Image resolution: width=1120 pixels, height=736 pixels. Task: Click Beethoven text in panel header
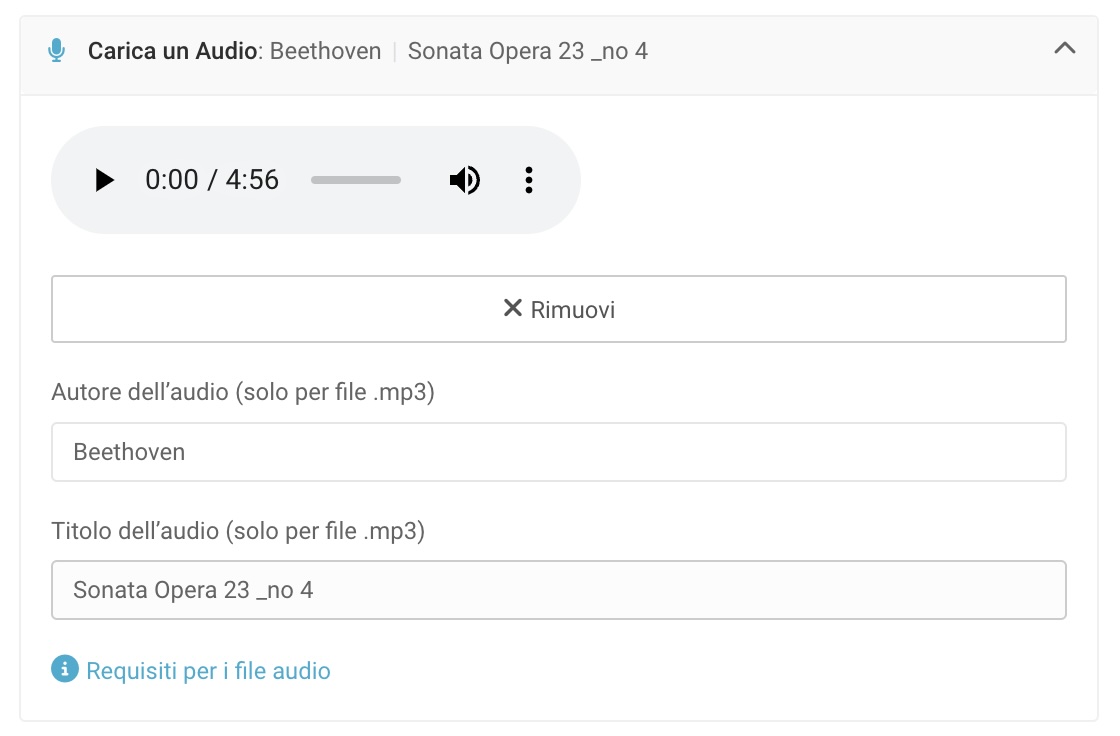[x=325, y=51]
